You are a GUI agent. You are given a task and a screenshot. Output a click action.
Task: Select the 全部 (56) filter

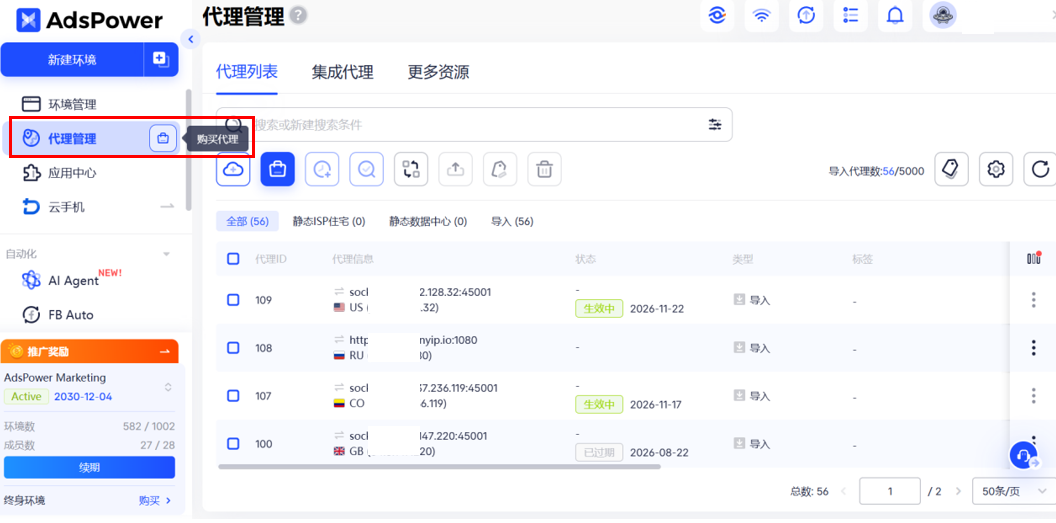(248, 221)
